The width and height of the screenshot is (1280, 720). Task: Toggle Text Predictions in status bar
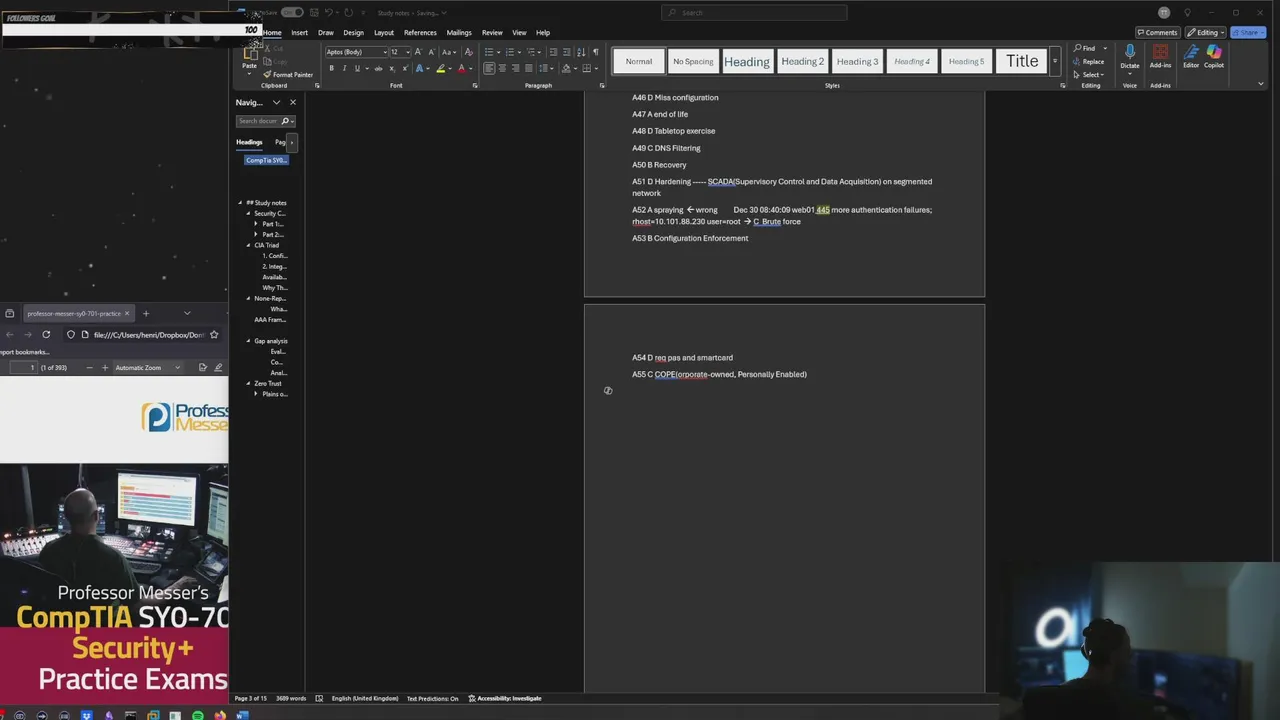pyautogui.click(x=432, y=698)
